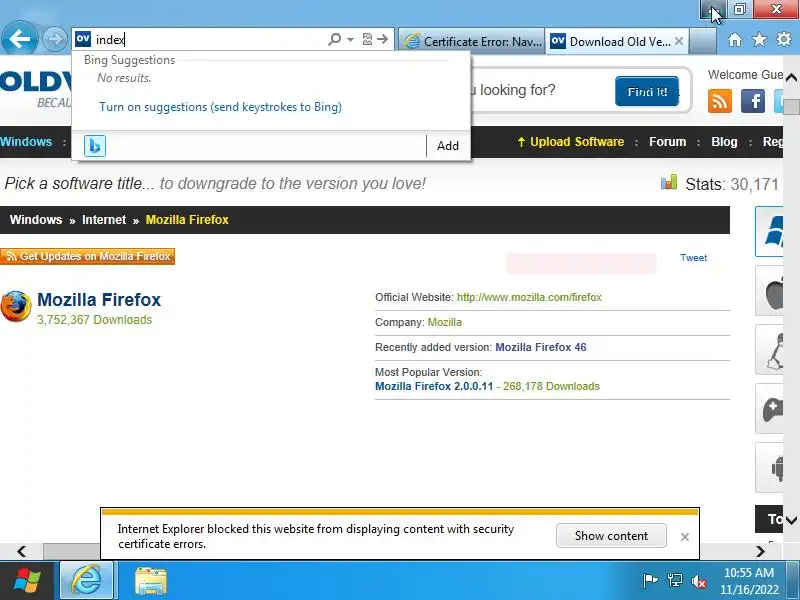Click Add search provider button
800x600 pixels.
tap(448, 146)
